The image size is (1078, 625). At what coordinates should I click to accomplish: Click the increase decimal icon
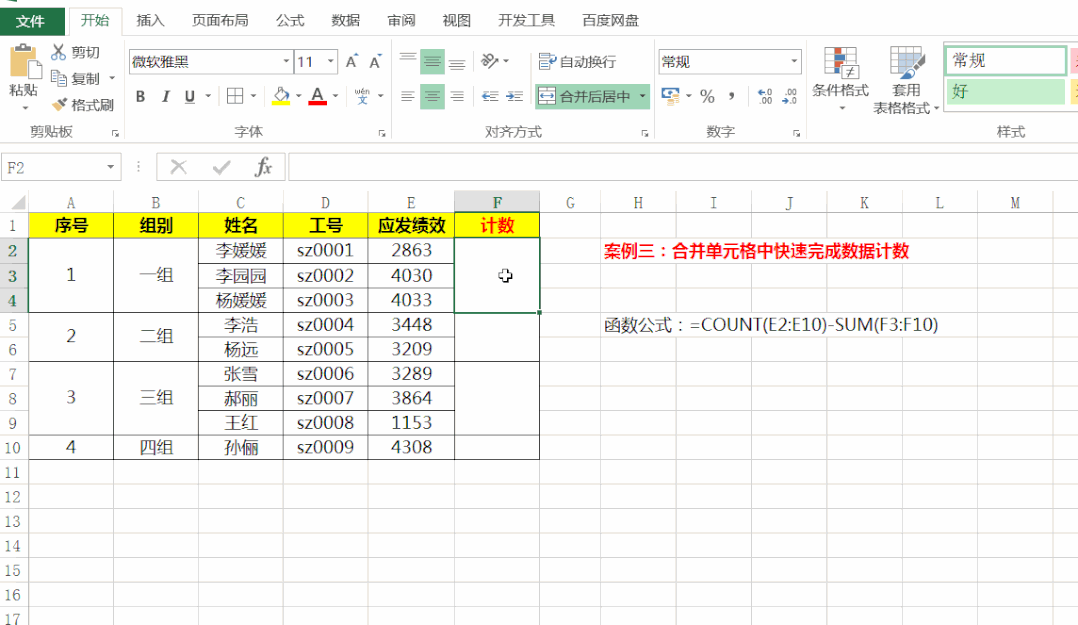click(x=764, y=96)
